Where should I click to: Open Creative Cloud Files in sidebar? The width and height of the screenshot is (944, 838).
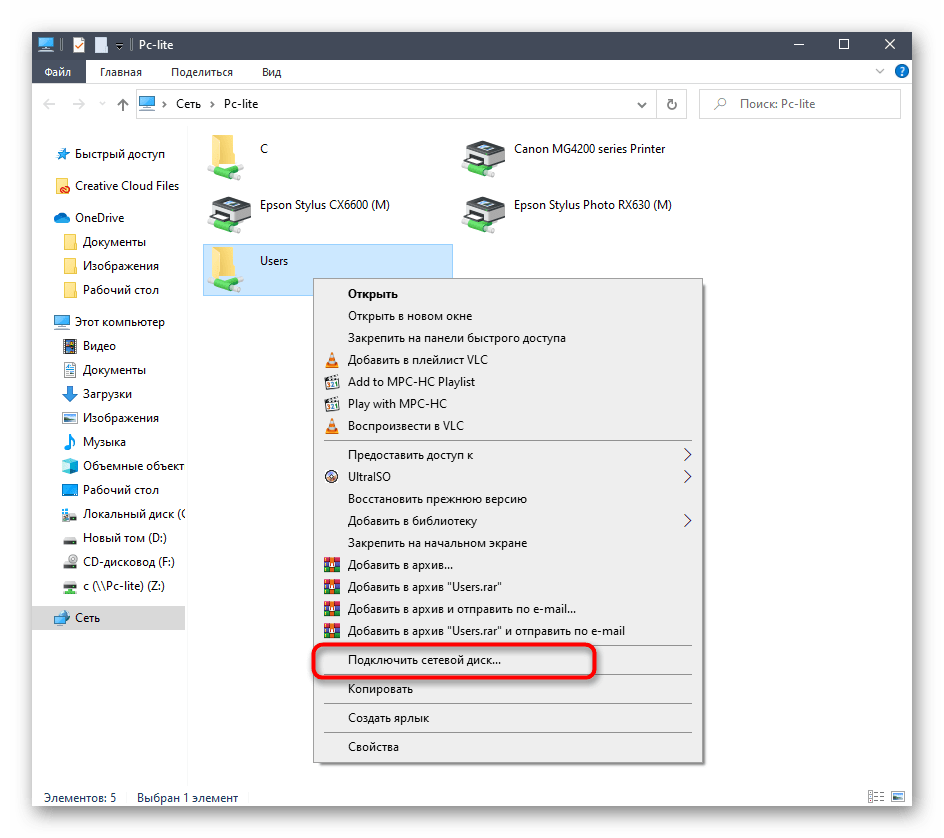[x=126, y=186]
